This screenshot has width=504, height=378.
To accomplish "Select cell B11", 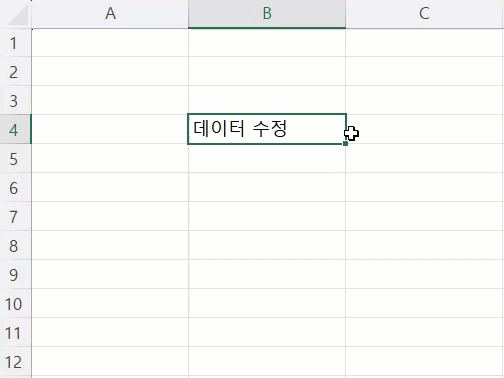I will pos(267,332).
